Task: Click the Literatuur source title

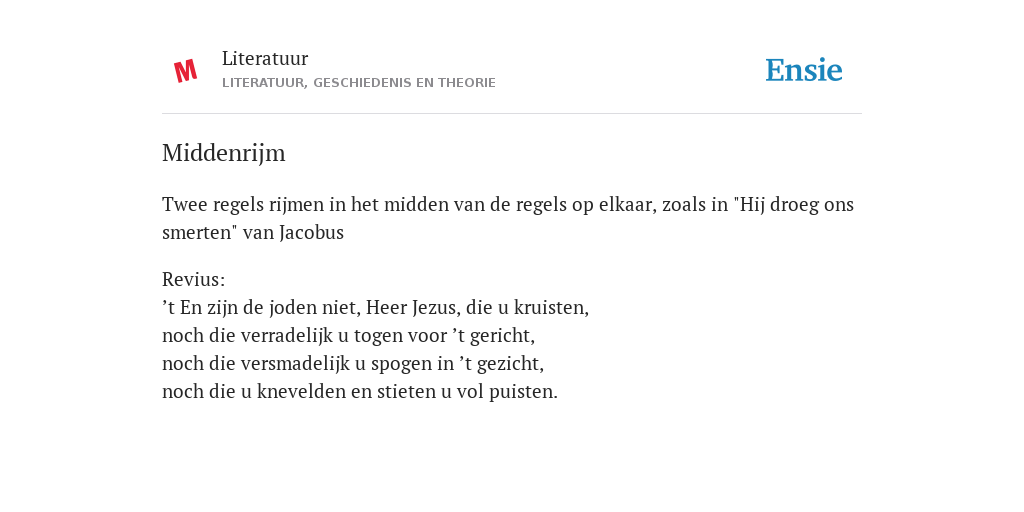Action: [x=265, y=58]
